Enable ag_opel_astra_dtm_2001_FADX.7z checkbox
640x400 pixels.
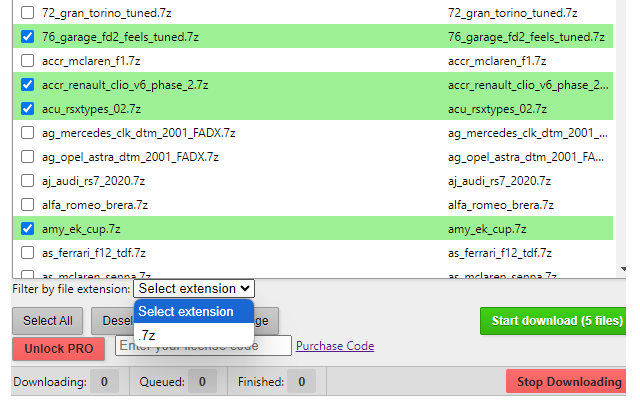pos(27,157)
